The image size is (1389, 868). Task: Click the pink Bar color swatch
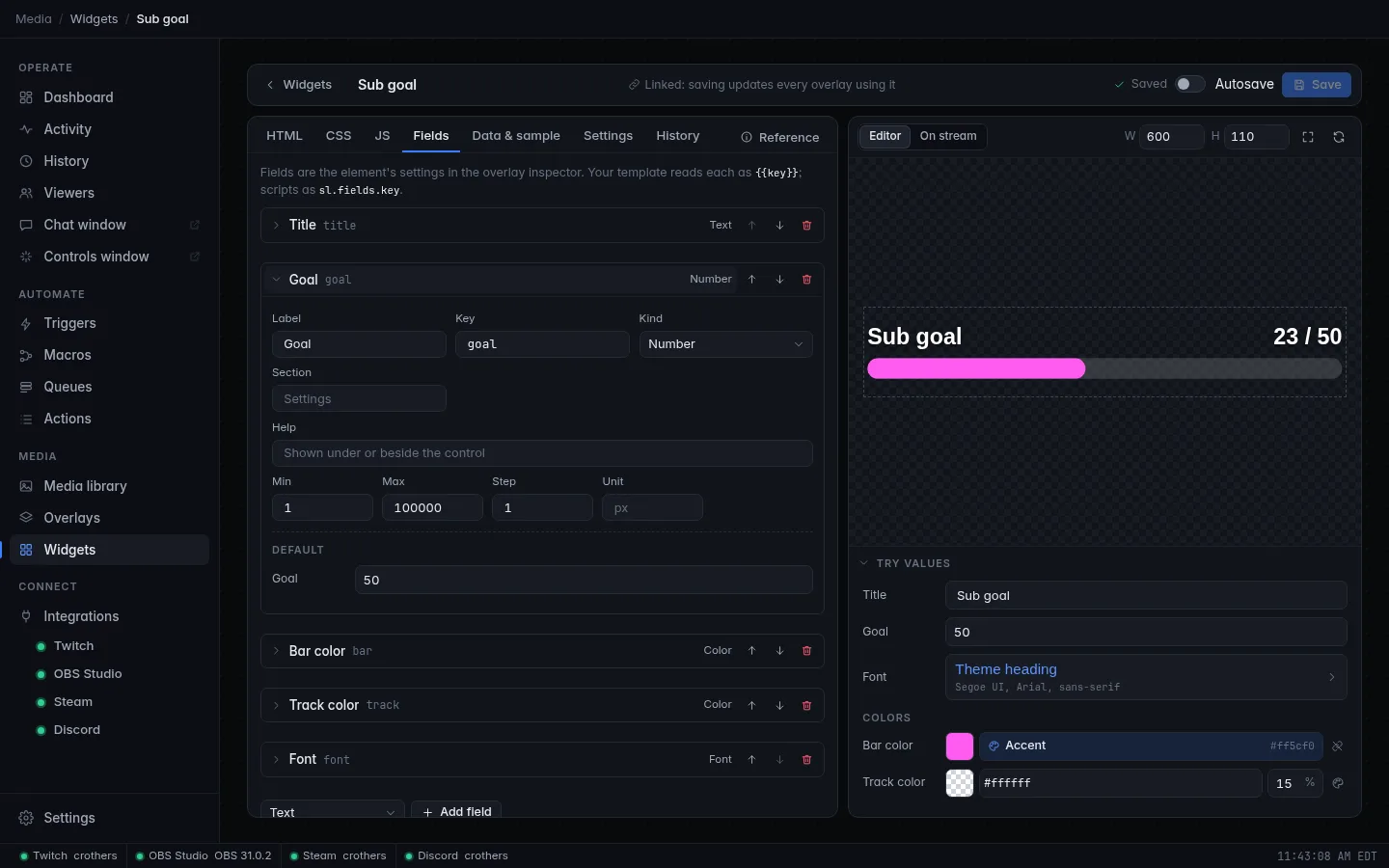(960, 746)
